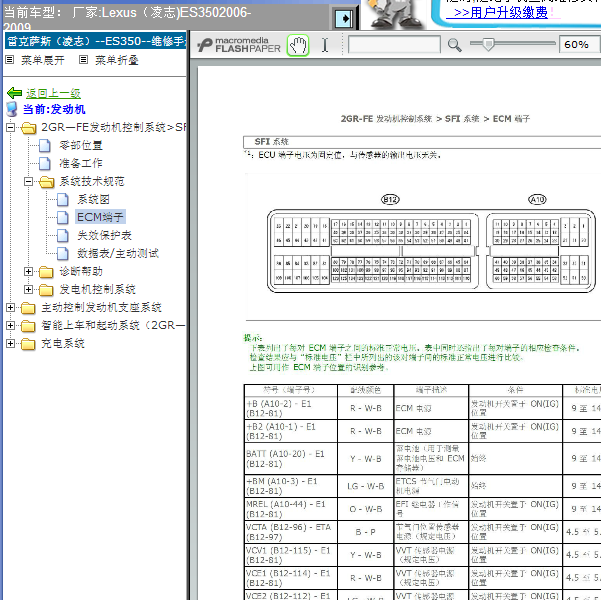The image size is (601, 600).
Task: Click the VCV1 (B12-115) - E1 table cell
Action: (291, 555)
